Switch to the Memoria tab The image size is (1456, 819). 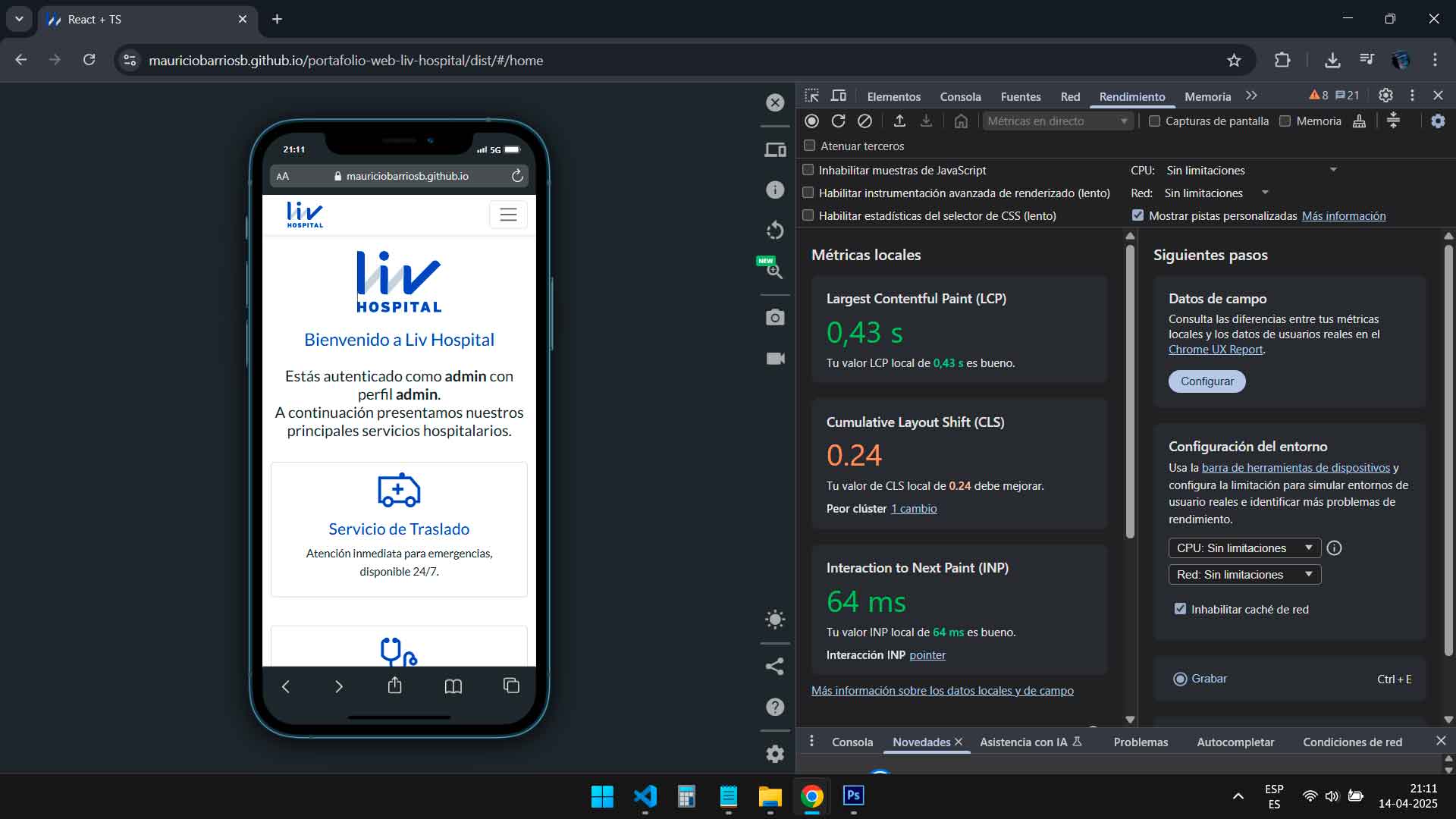pyautogui.click(x=1207, y=96)
